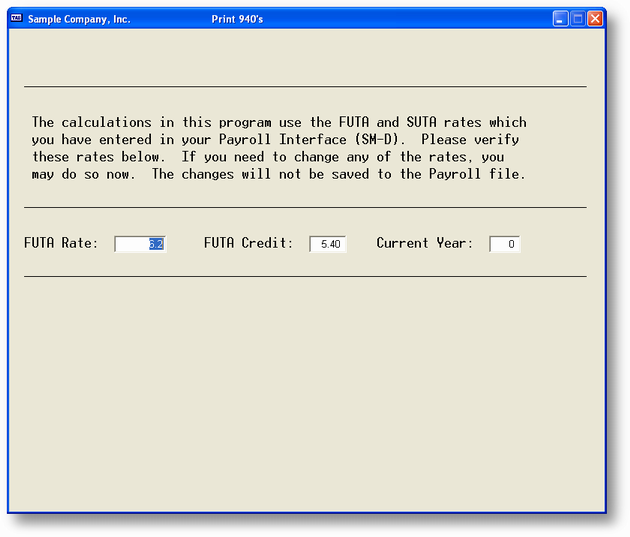Click "Sample Company, Inc." in the title bar
This screenshot has height=537, width=630.
pyautogui.click(x=79, y=19)
